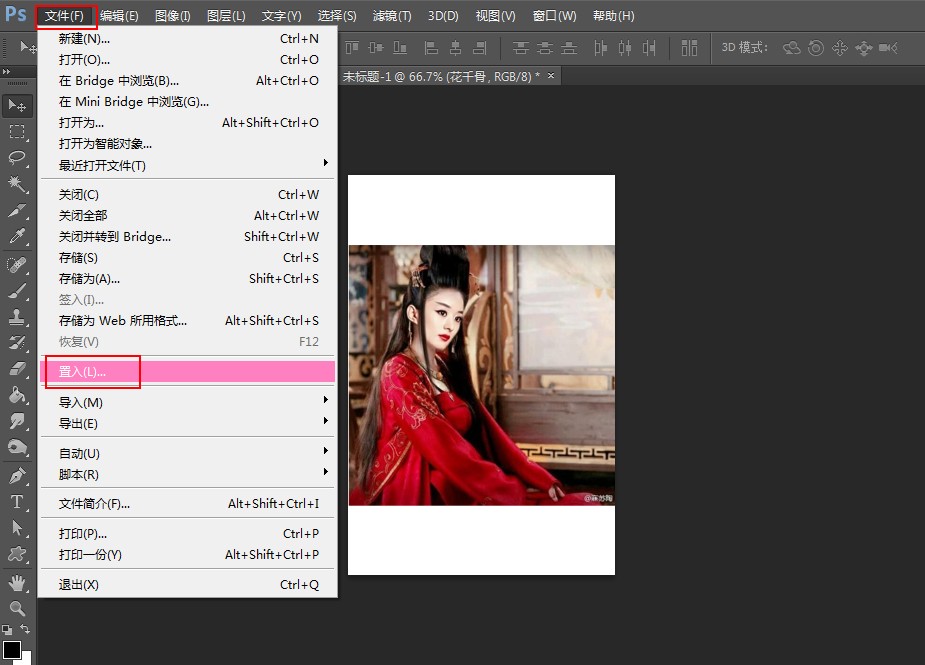Open the 滤镜(T) menu
The image size is (925, 665).
[392, 16]
